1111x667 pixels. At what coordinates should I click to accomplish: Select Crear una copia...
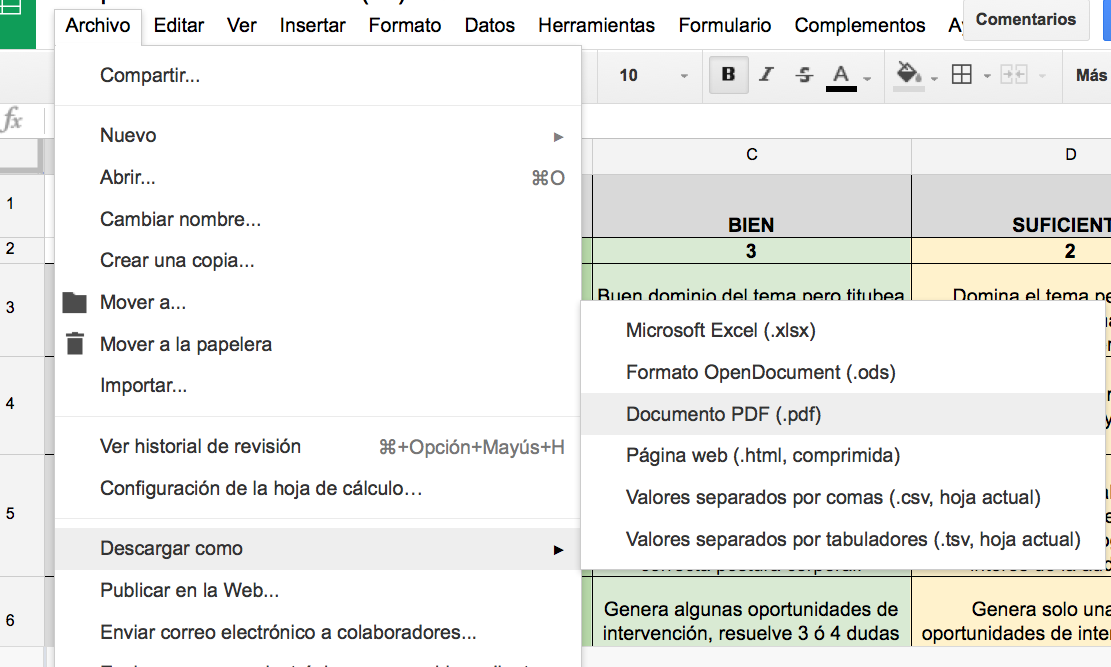[318, 261]
